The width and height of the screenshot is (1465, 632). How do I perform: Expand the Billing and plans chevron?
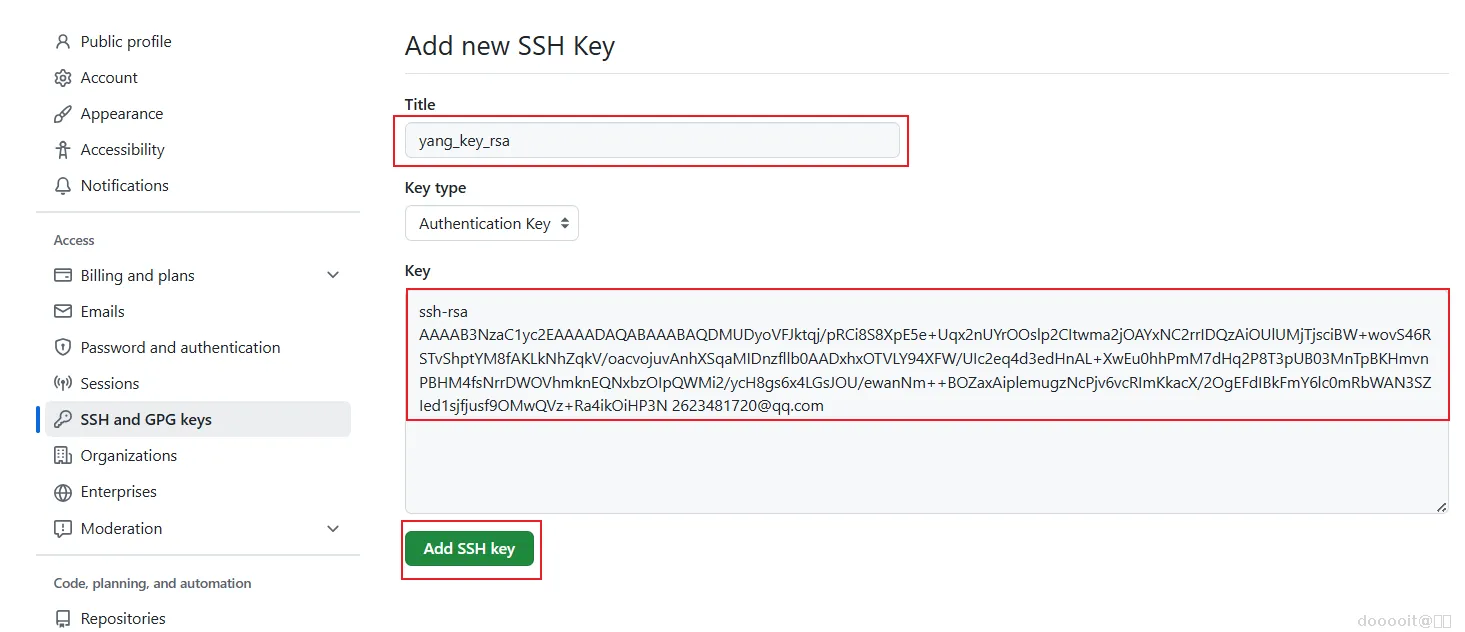point(333,276)
